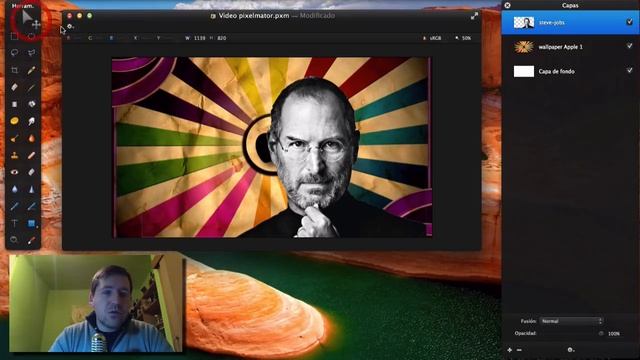Viewport: 640px width, 360px height.
Task: Click the 50% zoom level indicator
Action: (x=467, y=38)
